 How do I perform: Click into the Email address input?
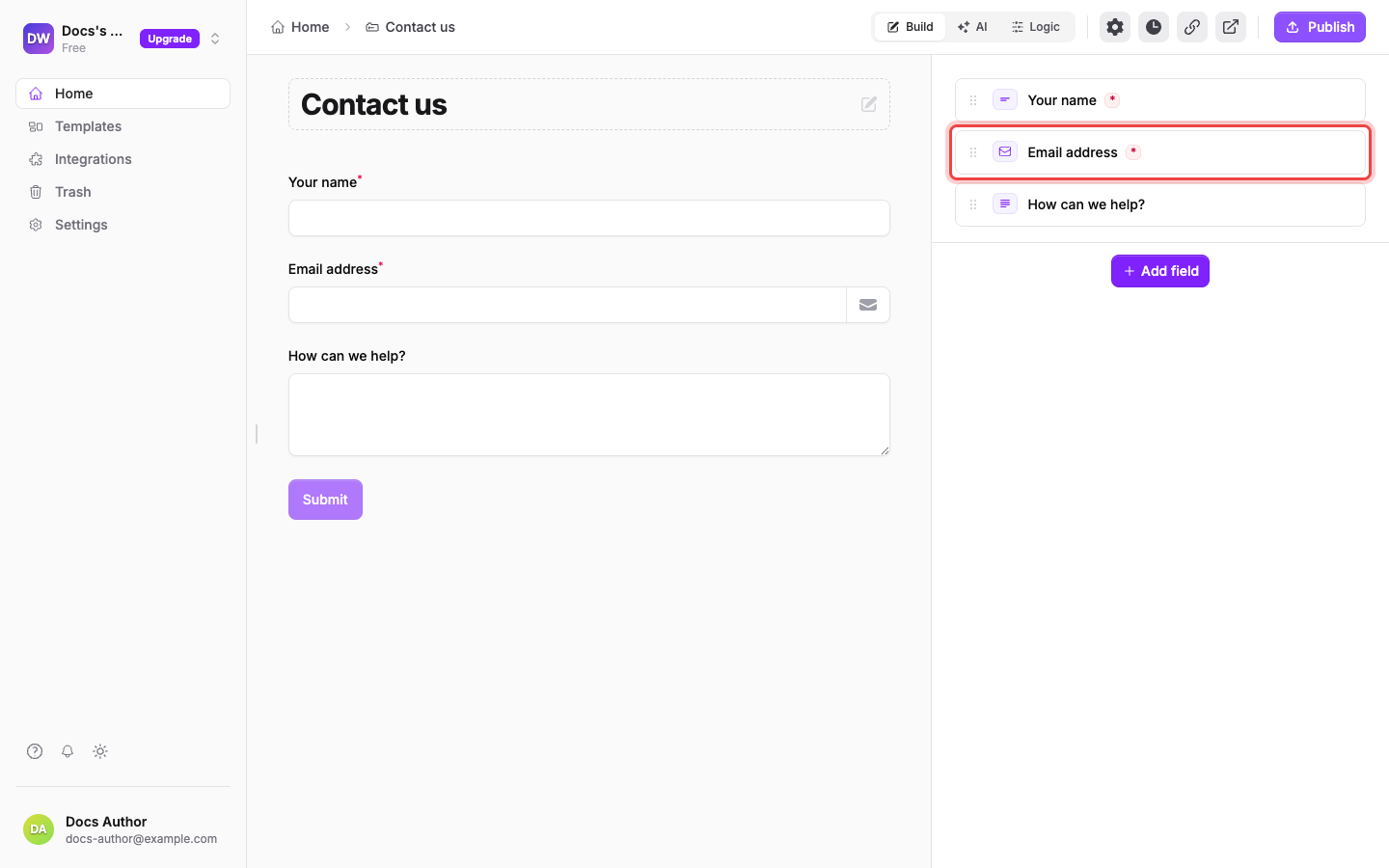click(567, 305)
